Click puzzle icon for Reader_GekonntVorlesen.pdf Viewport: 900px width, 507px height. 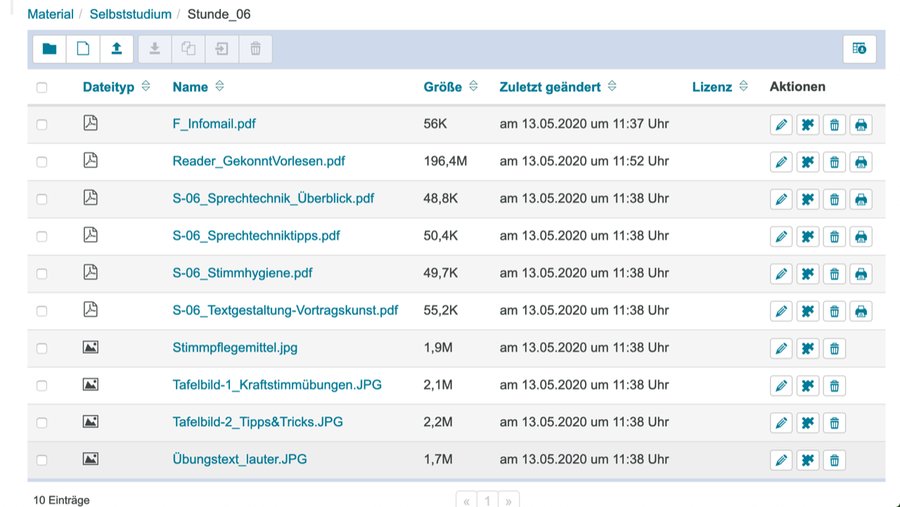[808, 162]
